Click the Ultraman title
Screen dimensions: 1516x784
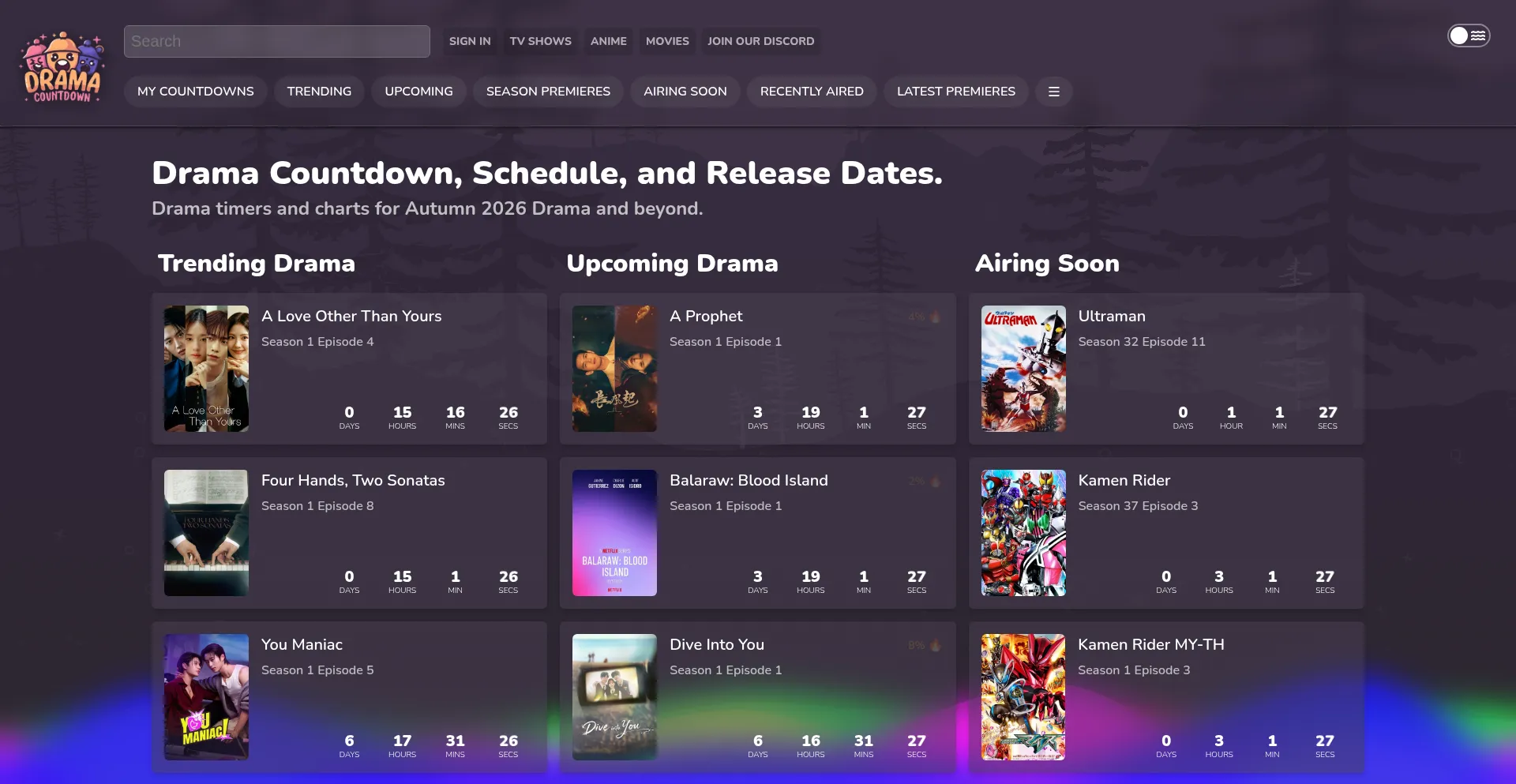coord(1112,317)
